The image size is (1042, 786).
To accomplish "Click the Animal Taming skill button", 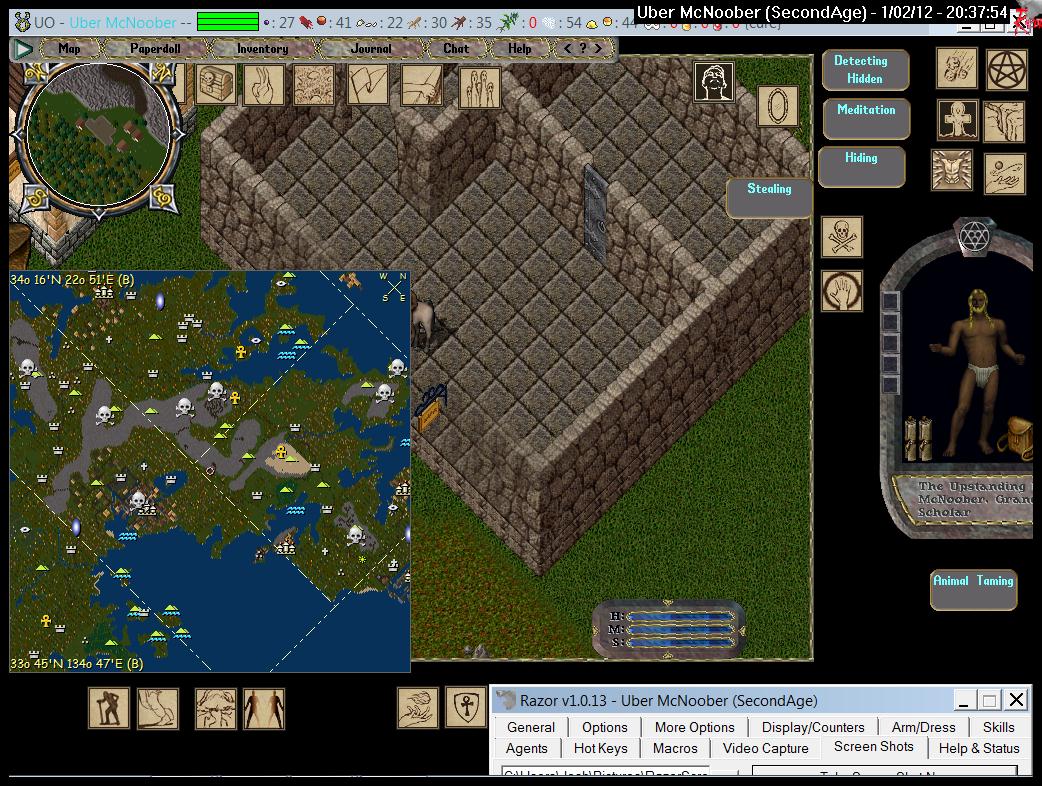I will click(x=973, y=589).
